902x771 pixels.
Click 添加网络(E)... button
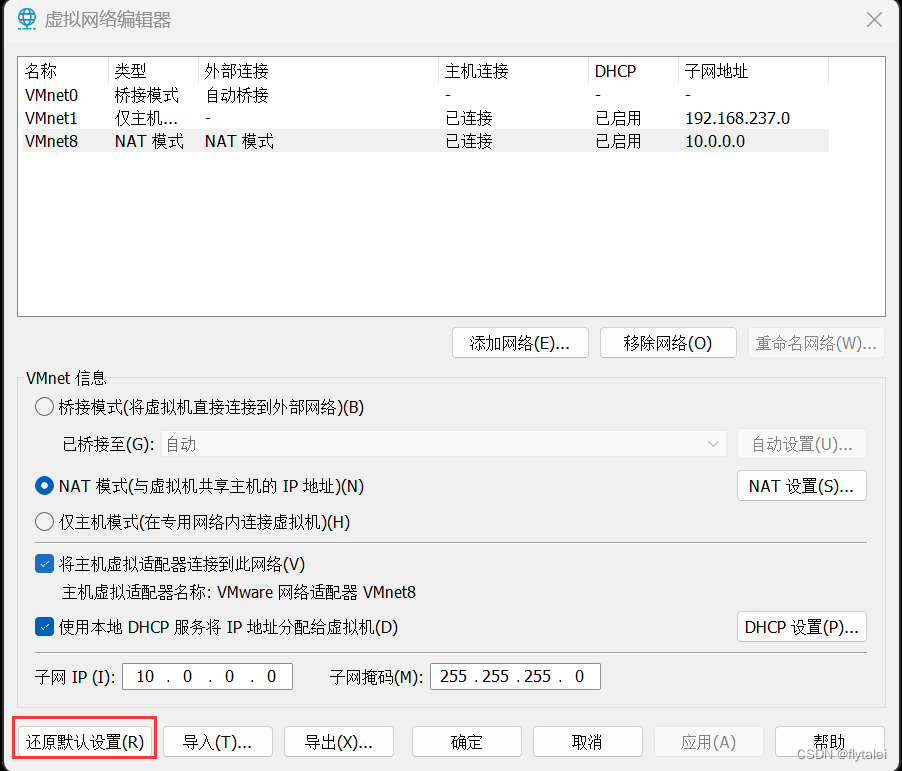coord(520,343)
